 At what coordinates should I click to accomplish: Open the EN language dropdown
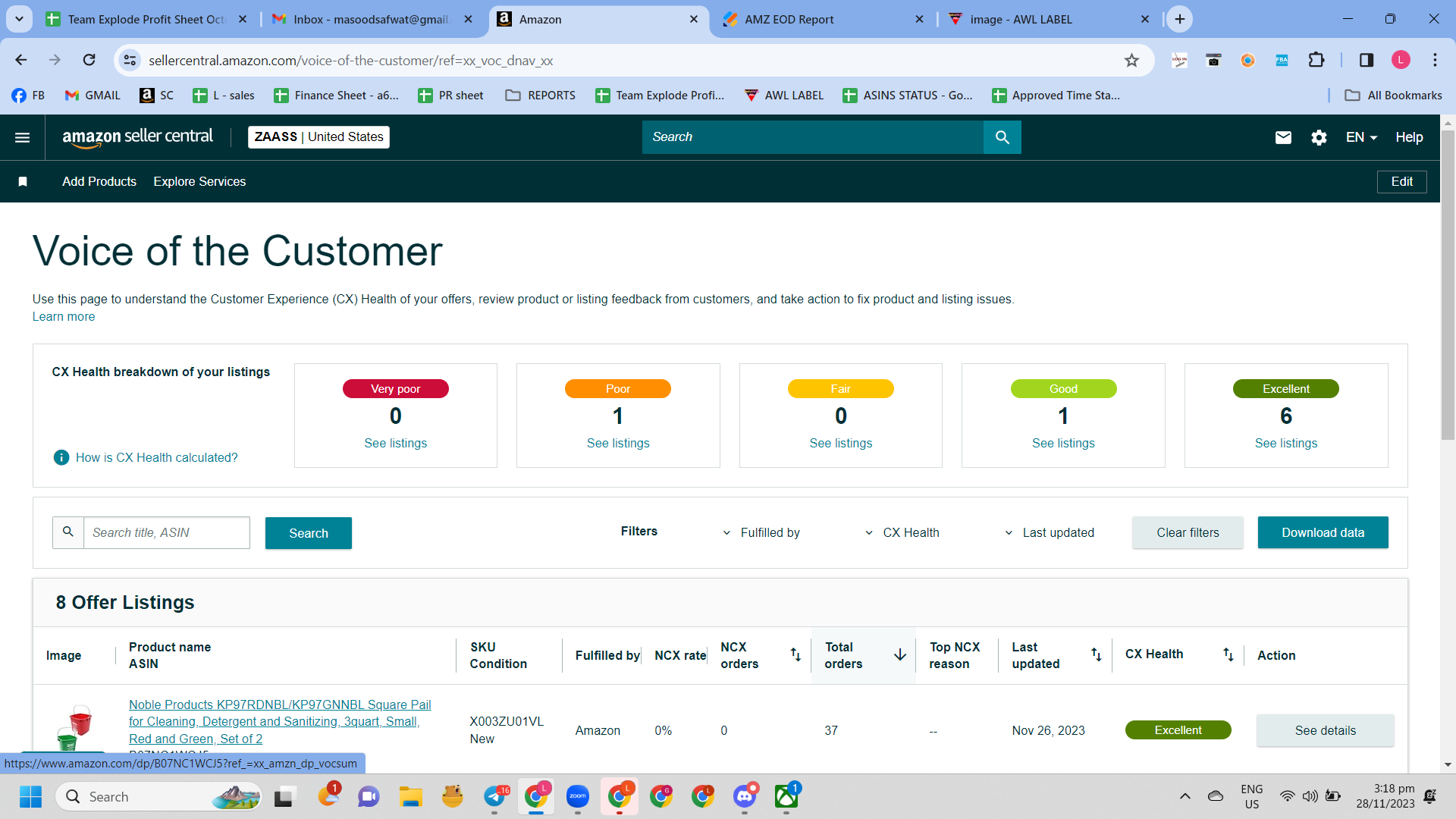click(x=1361, y=137)
